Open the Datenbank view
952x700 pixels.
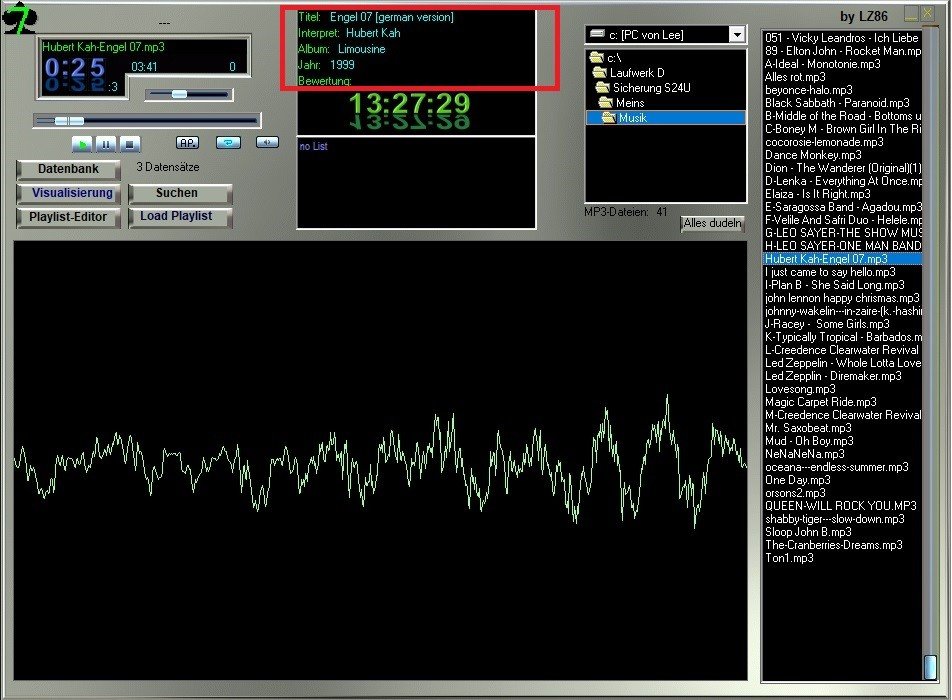click(x=68, y=169)
